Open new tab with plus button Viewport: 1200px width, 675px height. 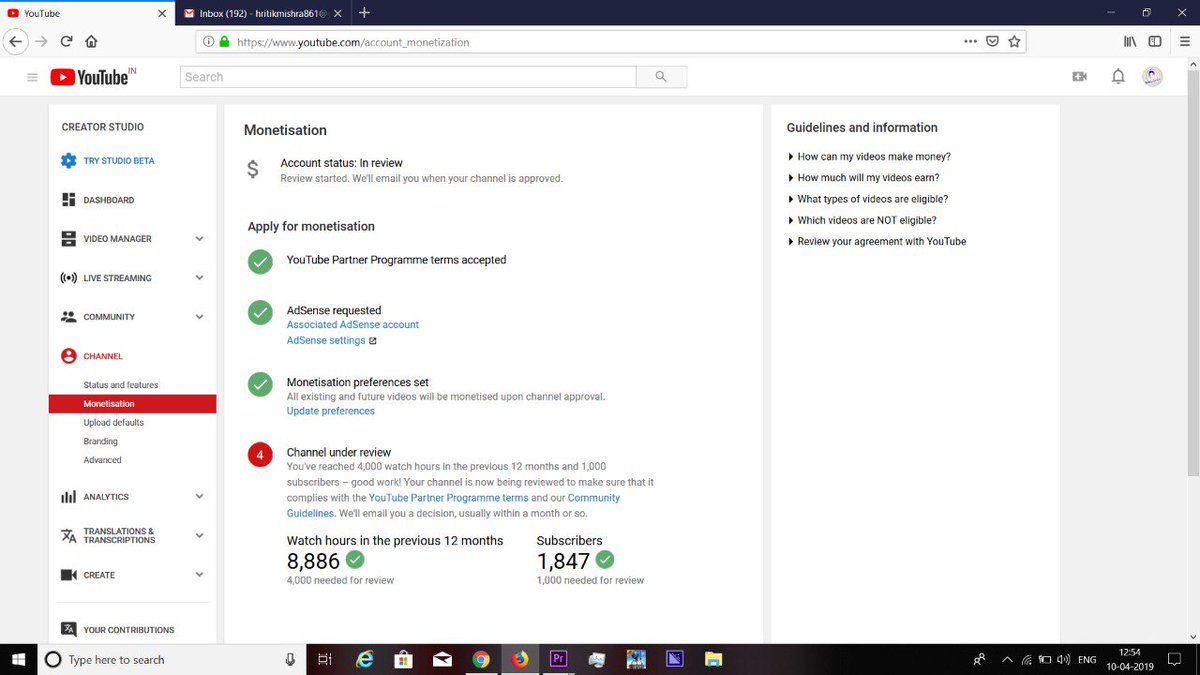365,13
